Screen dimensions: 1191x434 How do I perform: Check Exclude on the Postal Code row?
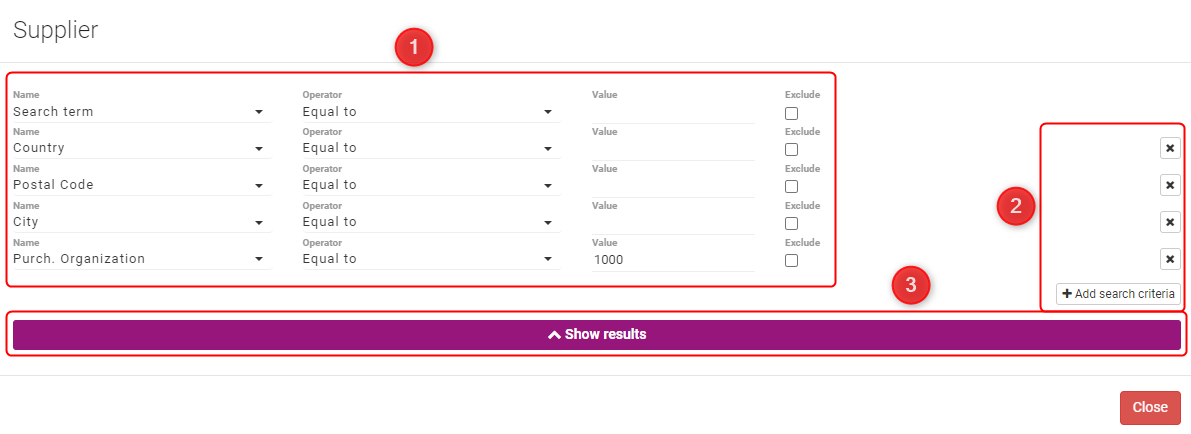[x=791, y=187]
